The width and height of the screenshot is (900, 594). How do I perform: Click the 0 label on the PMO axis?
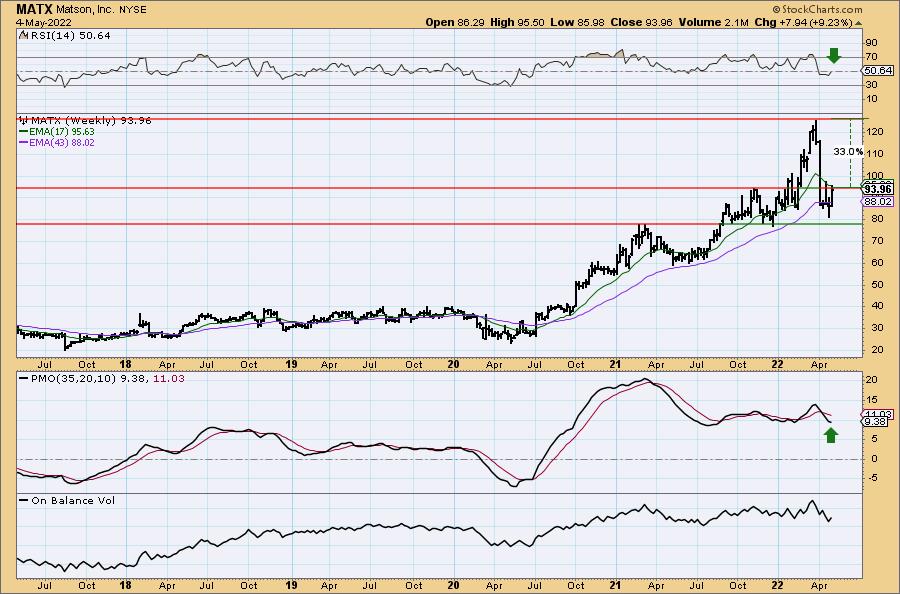click(874, 459)
